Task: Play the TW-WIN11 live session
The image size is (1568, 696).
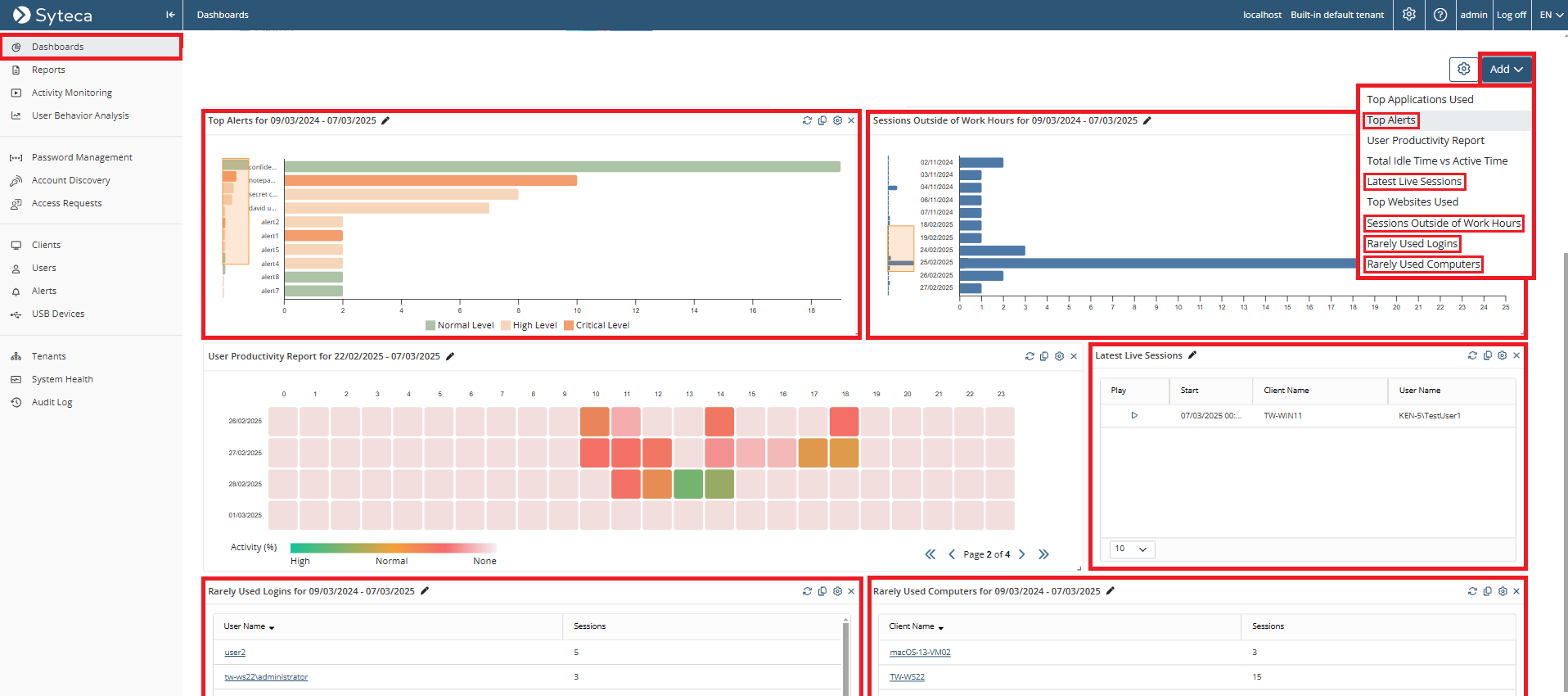Action: click(1134, 416)
